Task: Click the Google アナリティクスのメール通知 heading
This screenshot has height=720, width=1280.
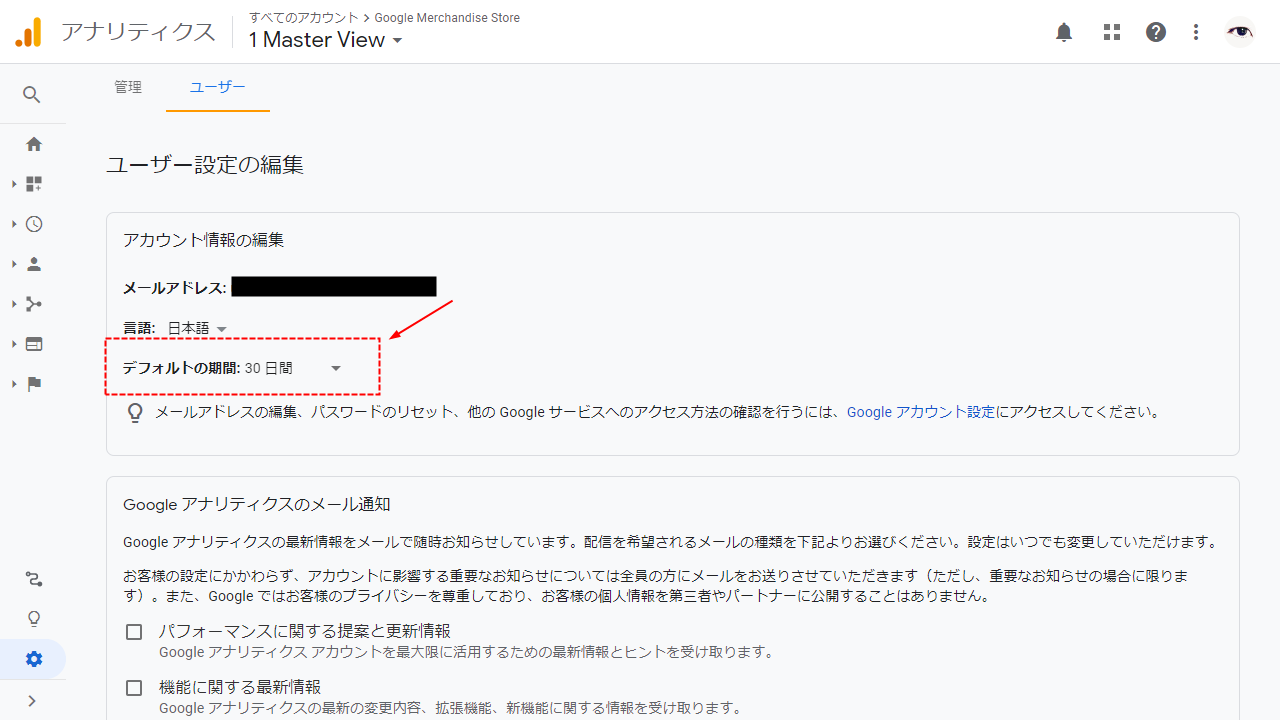Action: [x=256, y=504]
